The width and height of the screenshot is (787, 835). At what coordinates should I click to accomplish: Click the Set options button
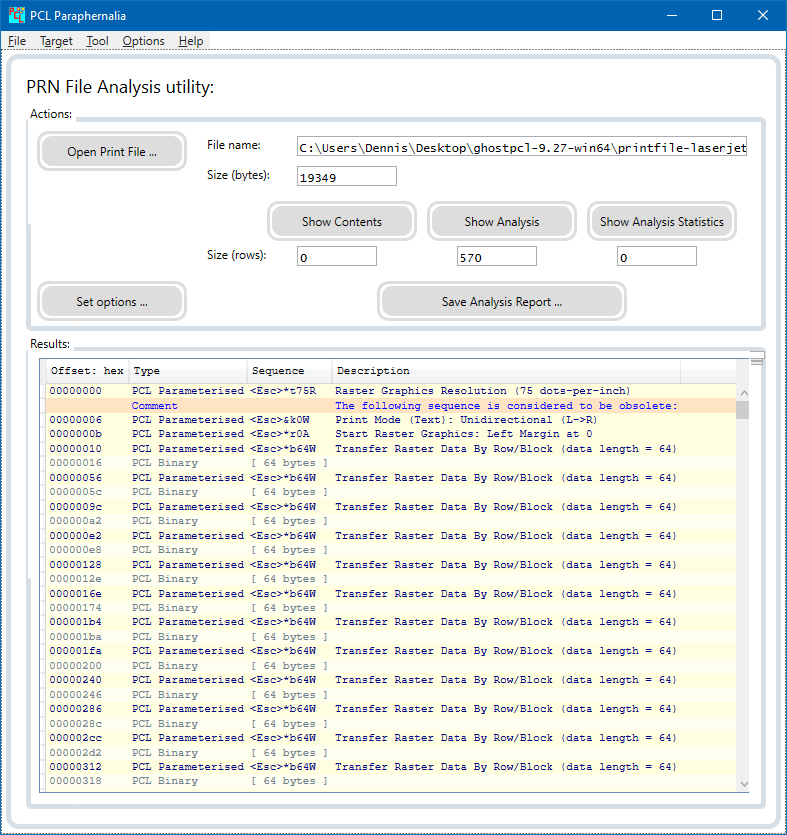(112, 301)
